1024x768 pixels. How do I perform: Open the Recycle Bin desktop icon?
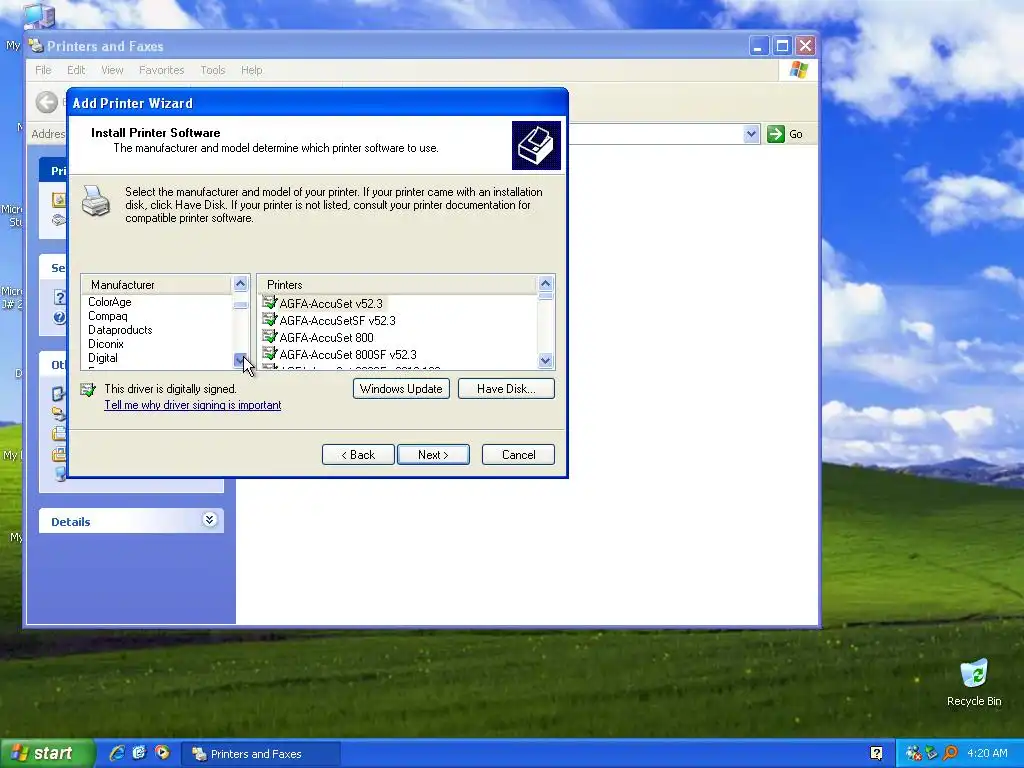(974, 682)
